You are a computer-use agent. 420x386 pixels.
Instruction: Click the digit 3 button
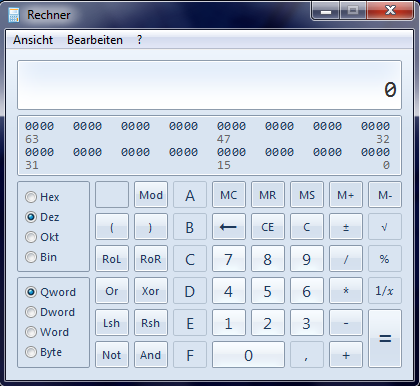click(307, 323)
